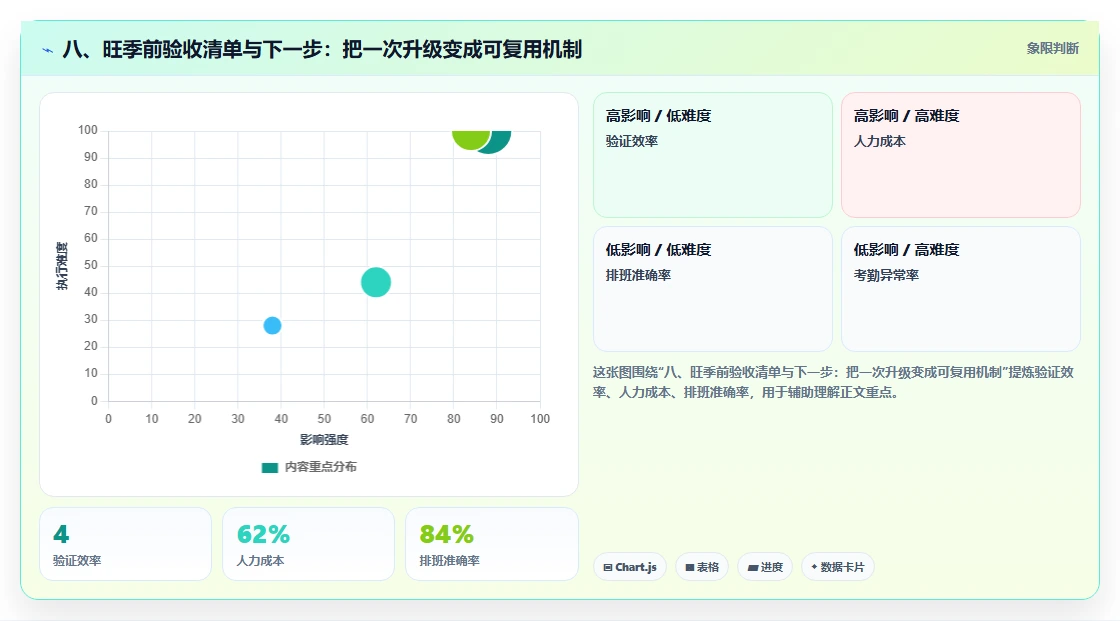
Task: Click the lightning icon beside the section title
Action: pos(48,50)
